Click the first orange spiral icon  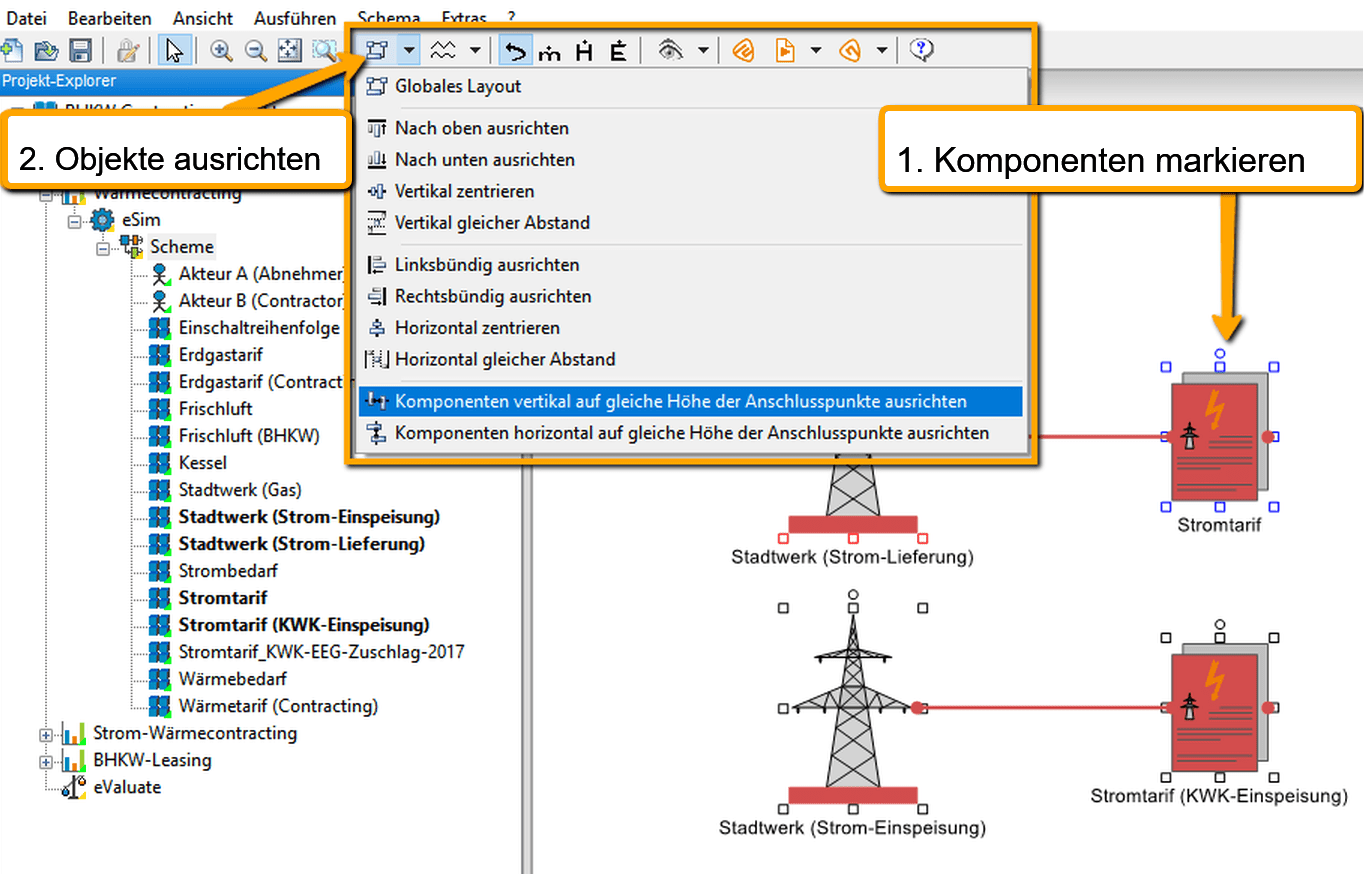(x=743, y=50)
